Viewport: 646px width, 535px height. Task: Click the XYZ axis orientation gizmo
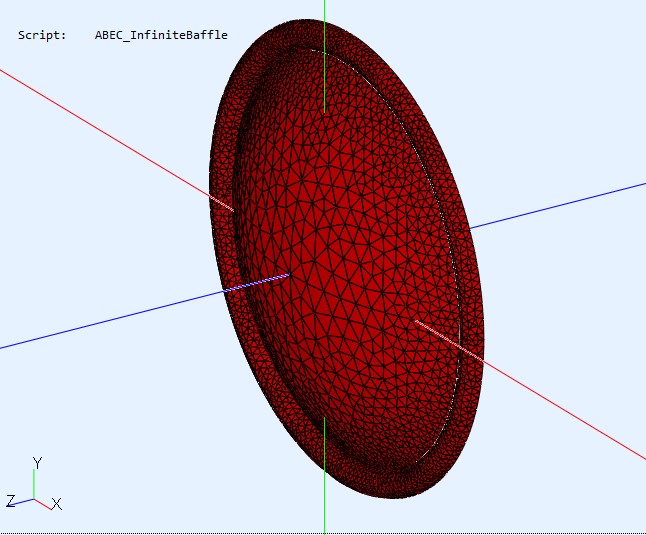pos(34,484)
